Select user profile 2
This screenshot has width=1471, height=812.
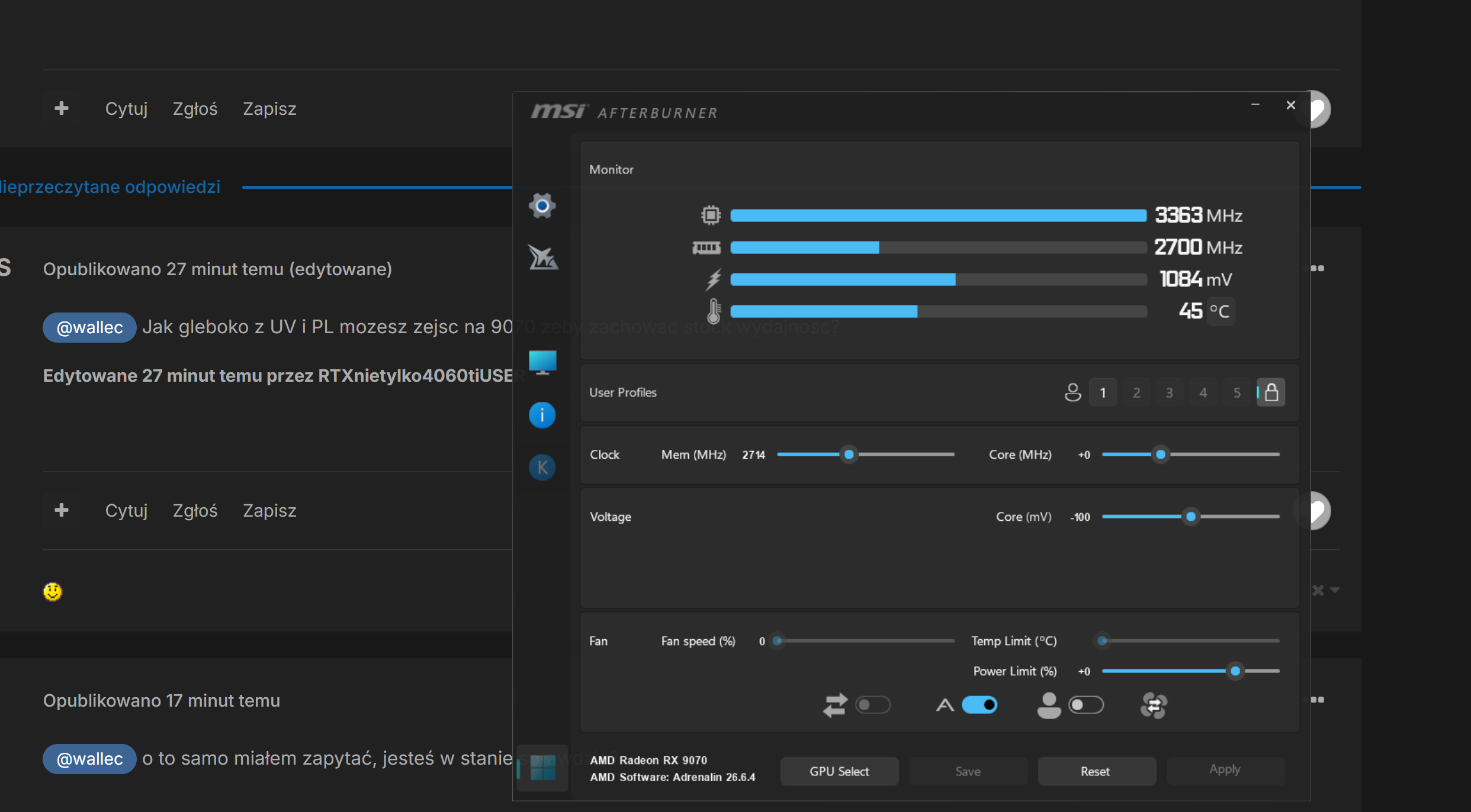1136,392
